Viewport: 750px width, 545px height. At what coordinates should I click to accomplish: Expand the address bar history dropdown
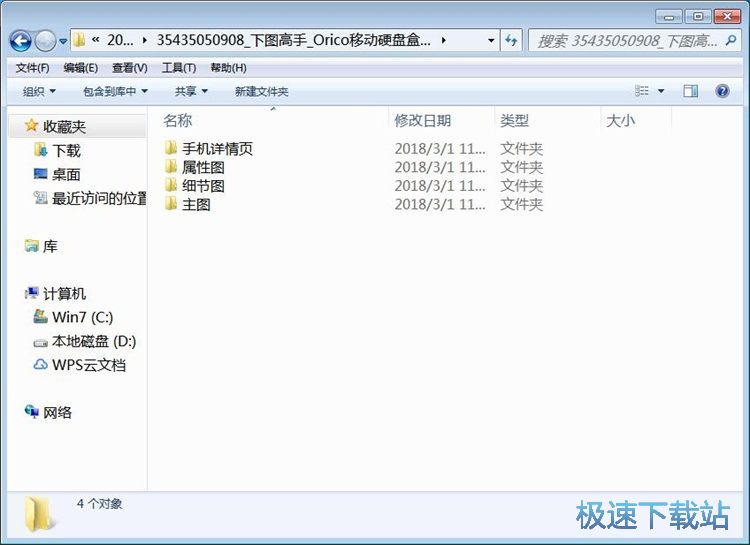[491, 41]
